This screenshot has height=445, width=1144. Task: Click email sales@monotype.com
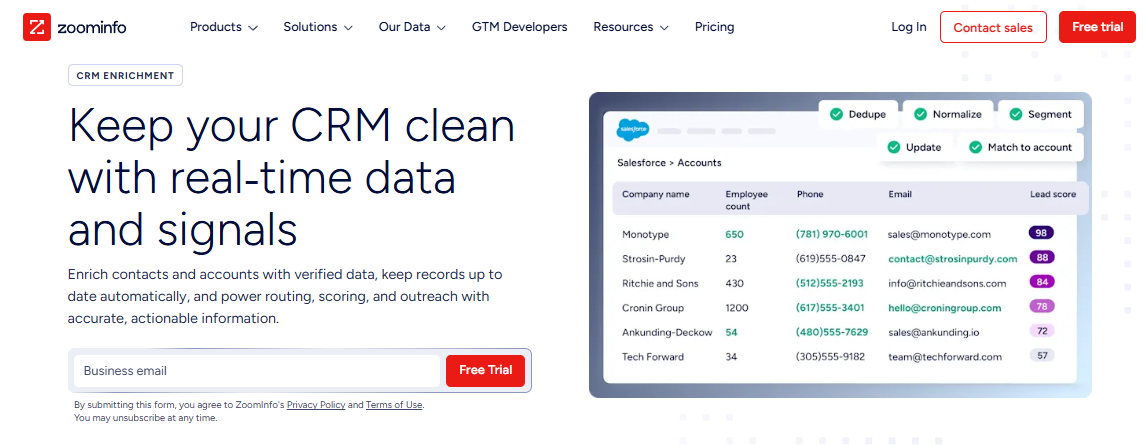point(939,235)
